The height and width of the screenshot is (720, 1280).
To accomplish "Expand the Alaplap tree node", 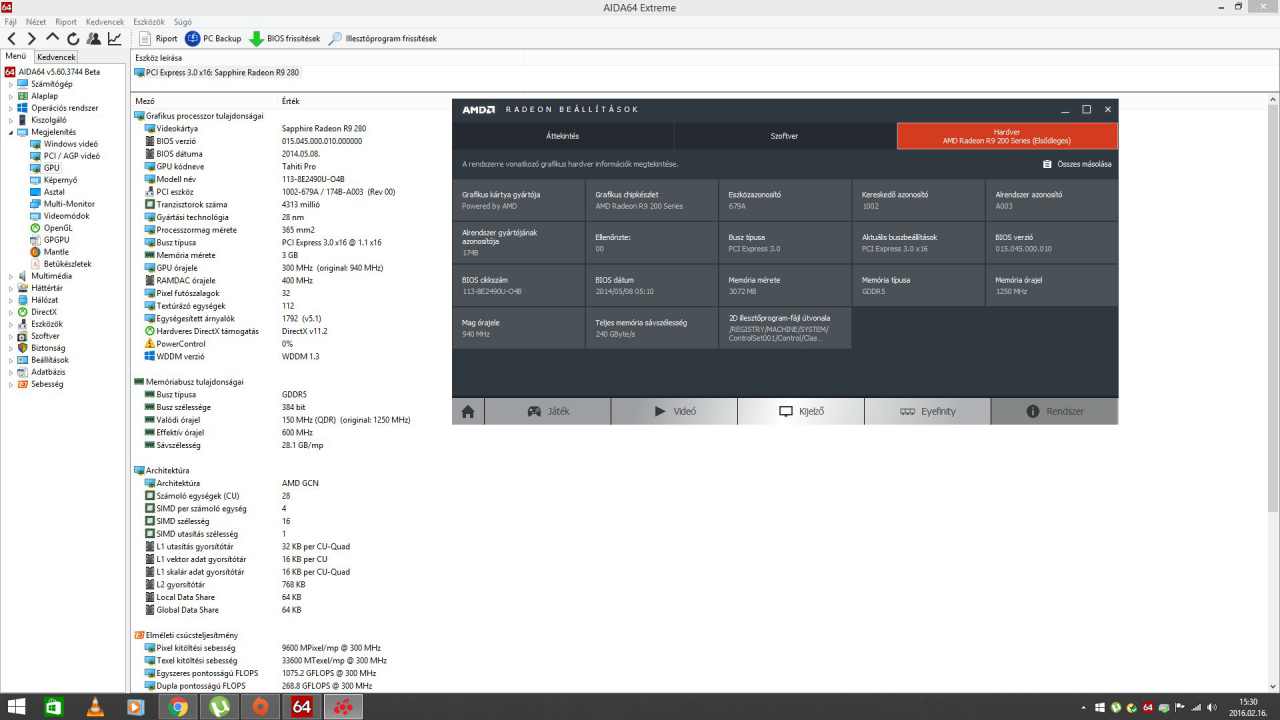I will (x=11, y=96).
